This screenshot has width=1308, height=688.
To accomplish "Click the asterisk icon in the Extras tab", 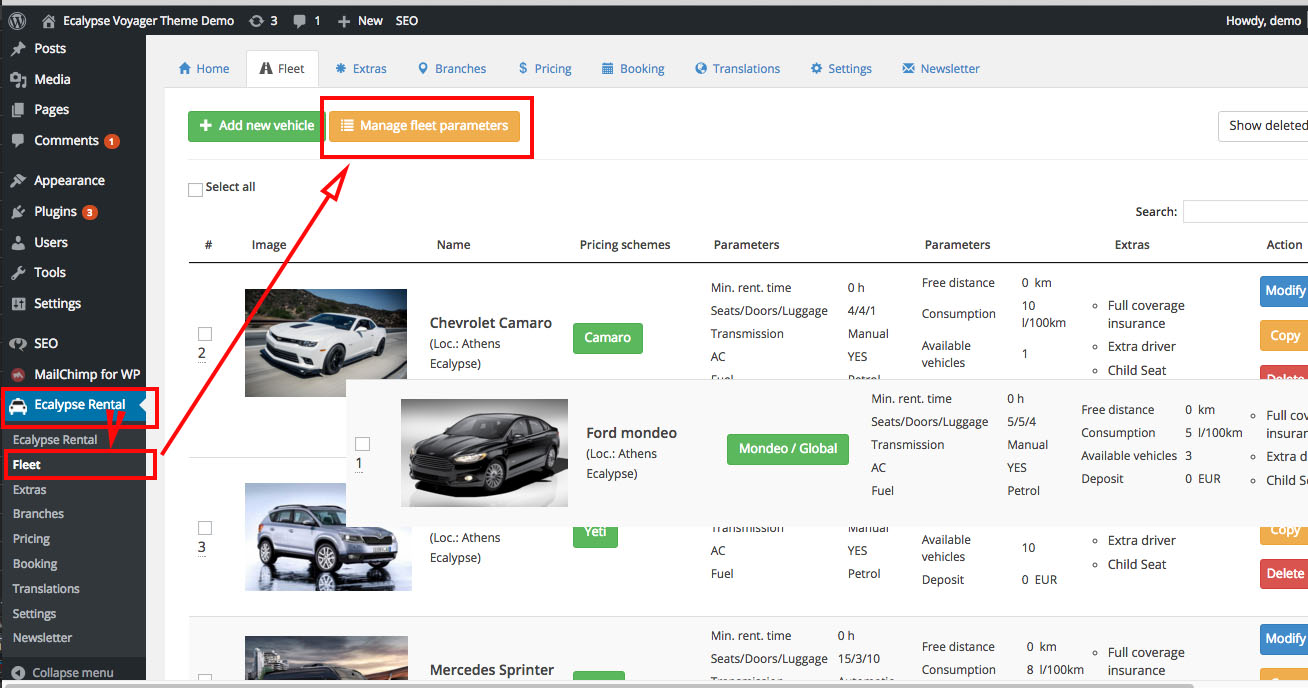I will point(341,69).
